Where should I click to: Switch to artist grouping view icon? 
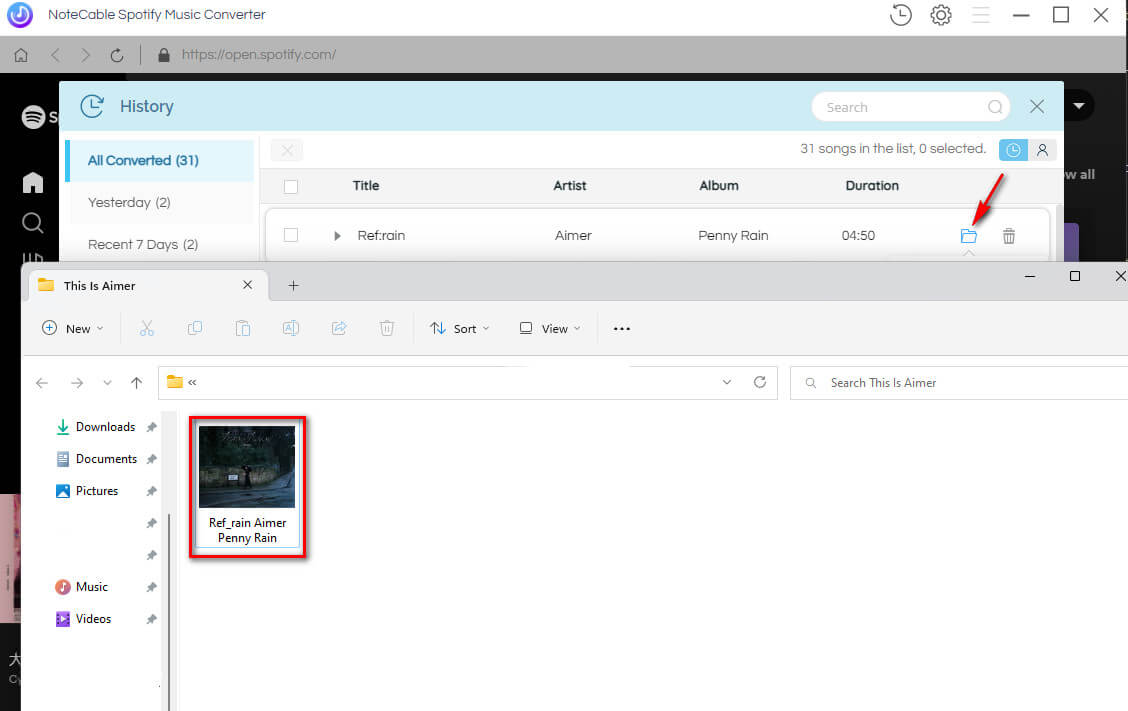(x=1042, y=150)
